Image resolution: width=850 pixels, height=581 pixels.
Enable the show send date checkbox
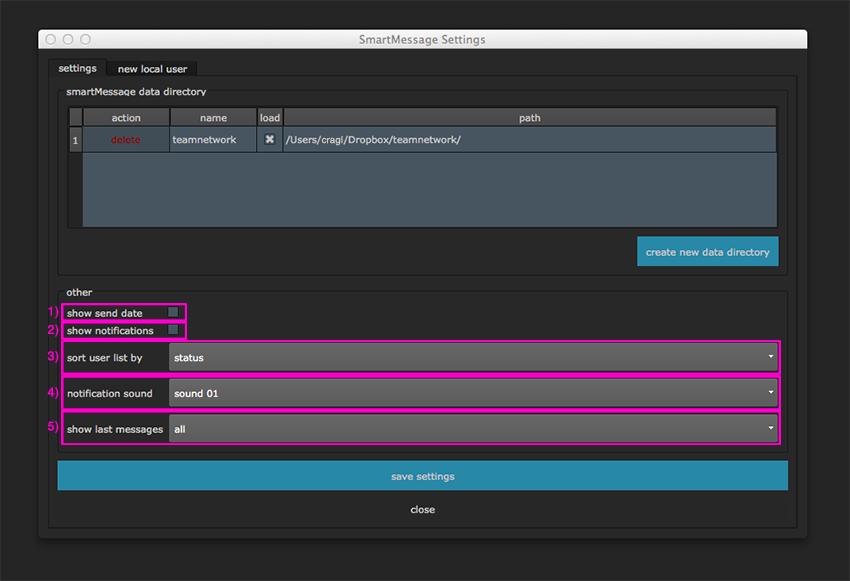coord(173,313)
